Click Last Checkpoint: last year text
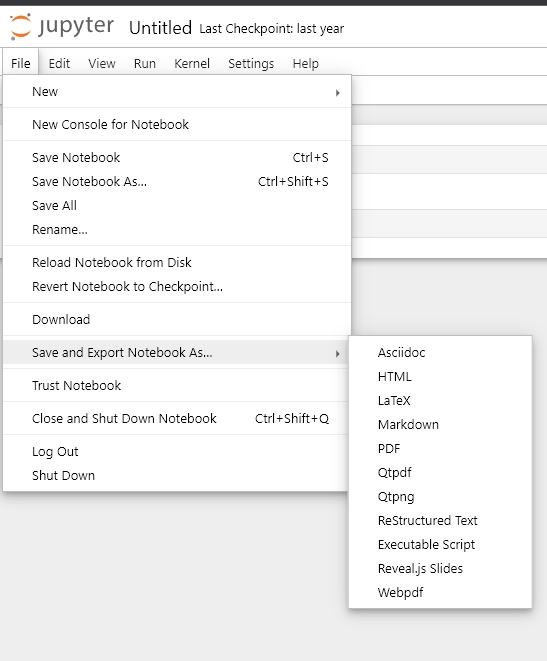This screenshot has height=661, width=547. point(271,29)
